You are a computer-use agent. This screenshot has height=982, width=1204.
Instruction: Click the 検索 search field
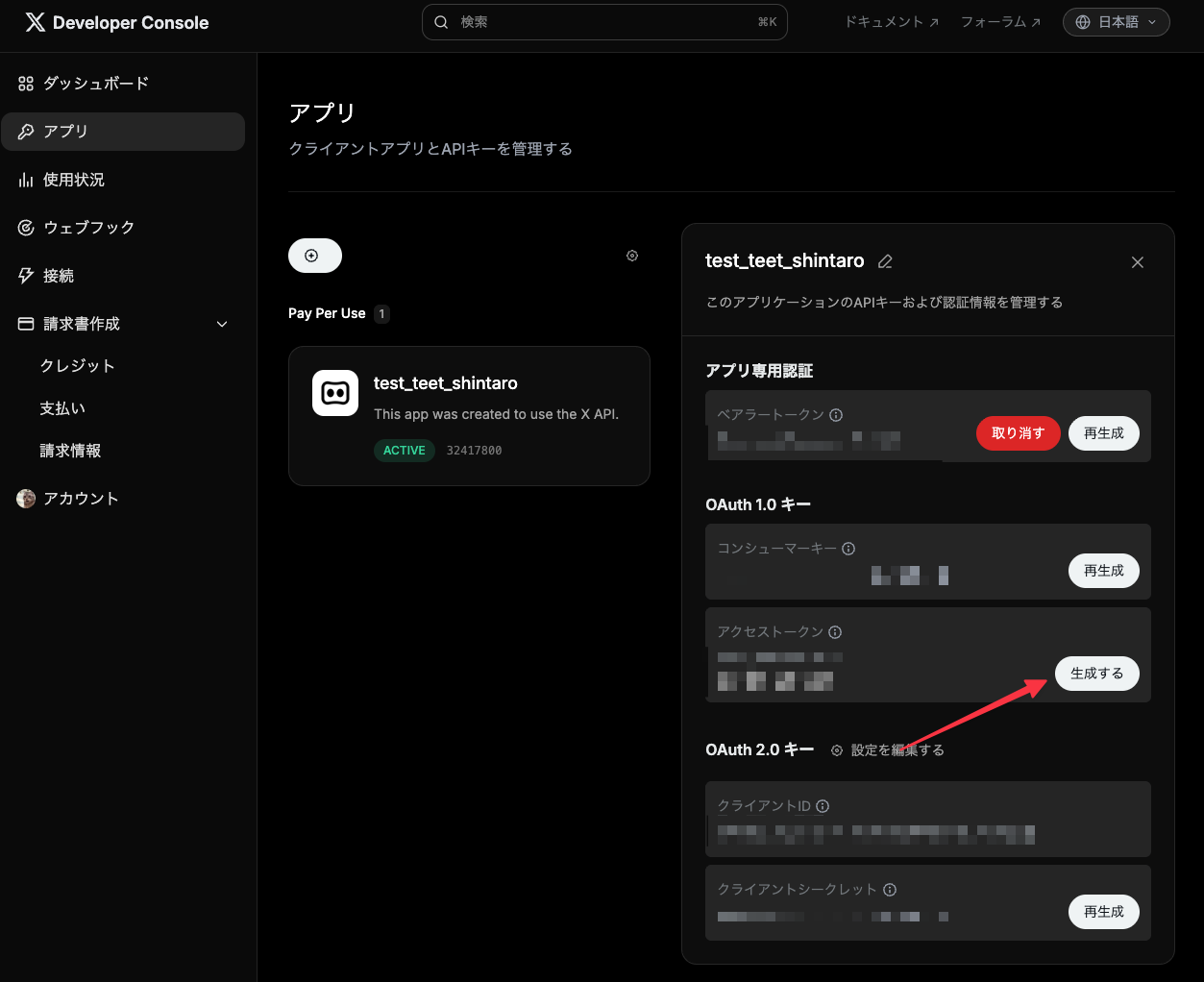coord(603,22)
